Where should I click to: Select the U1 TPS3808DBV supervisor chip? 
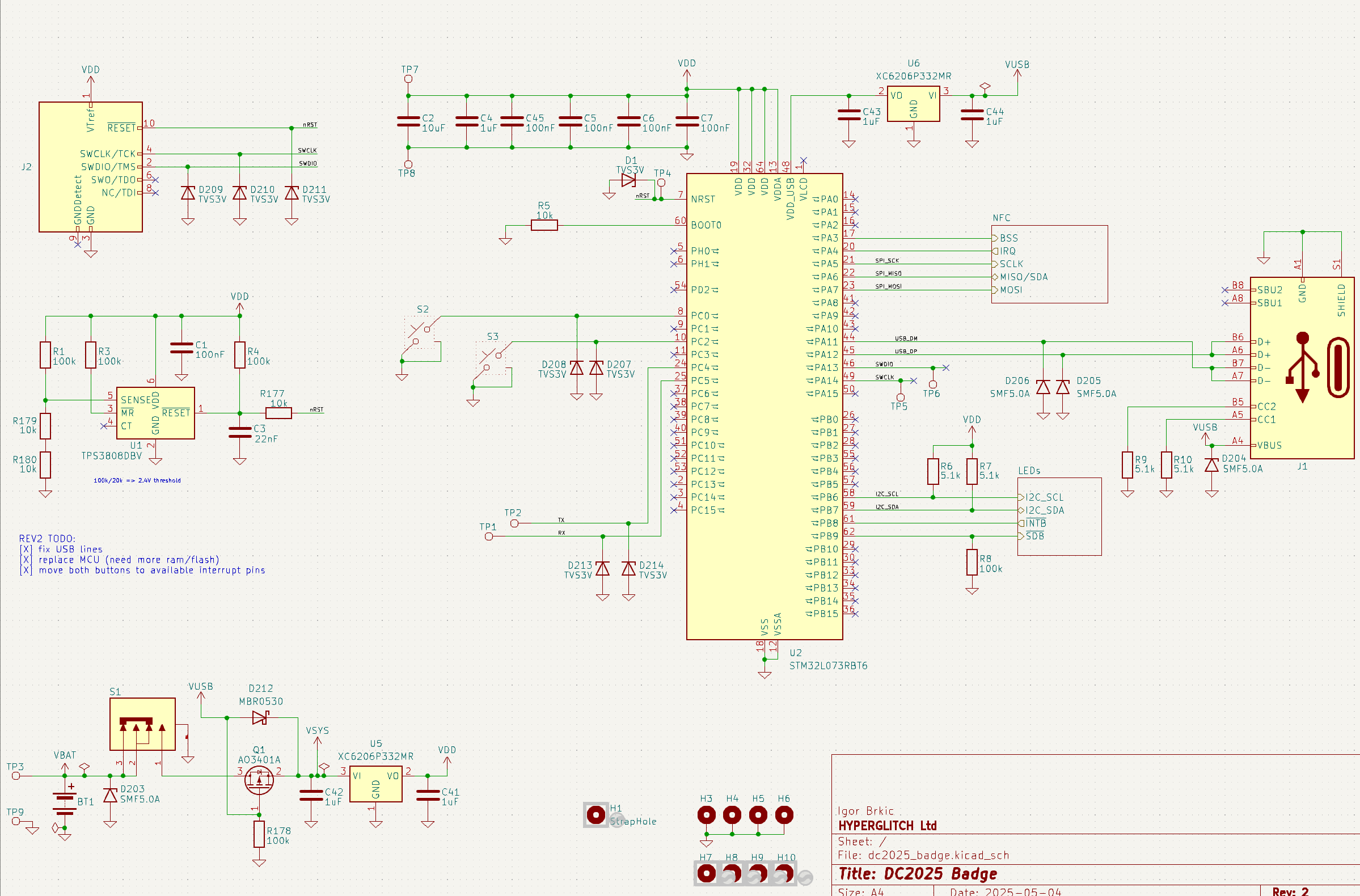pos(155,413)
